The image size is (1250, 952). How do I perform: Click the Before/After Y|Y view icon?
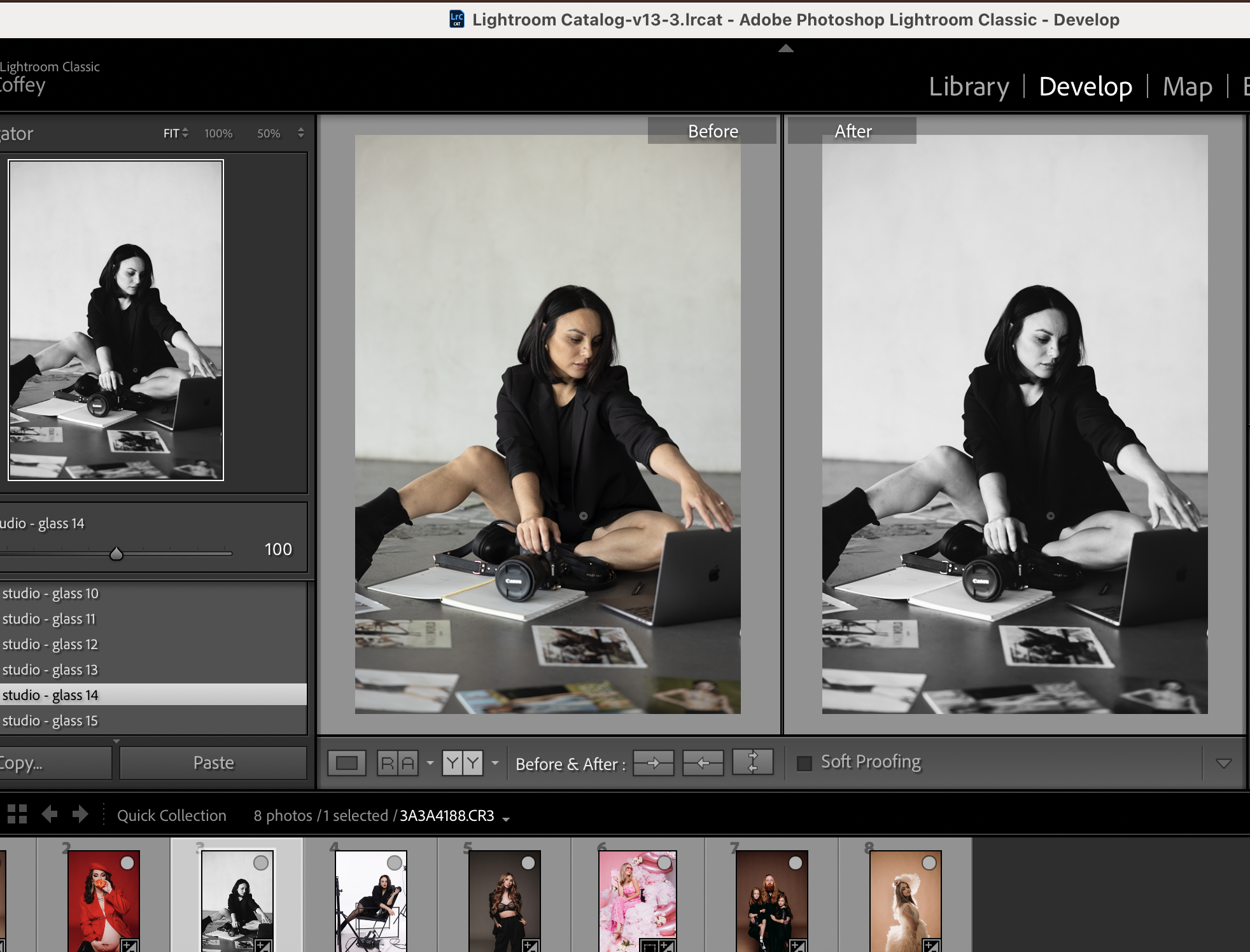pyautogui.click(x=463, y=762)
